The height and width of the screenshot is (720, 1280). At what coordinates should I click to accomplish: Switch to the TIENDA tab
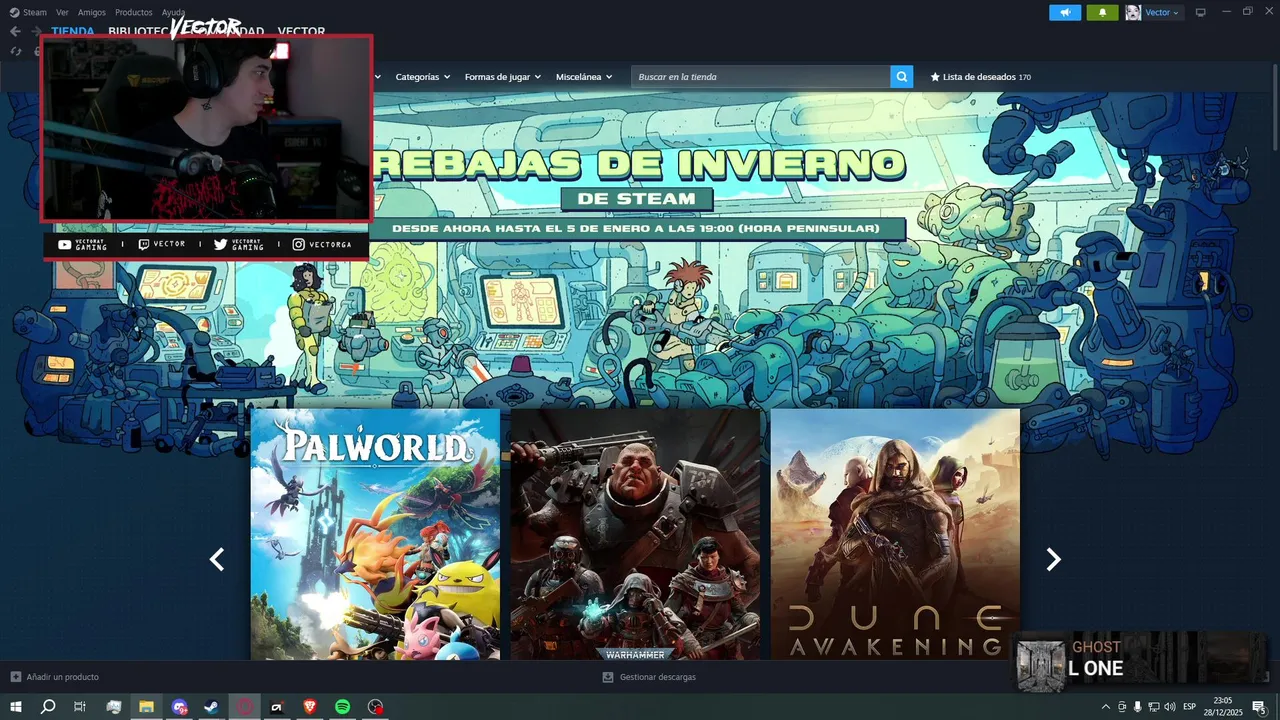(x=73, y=31)
